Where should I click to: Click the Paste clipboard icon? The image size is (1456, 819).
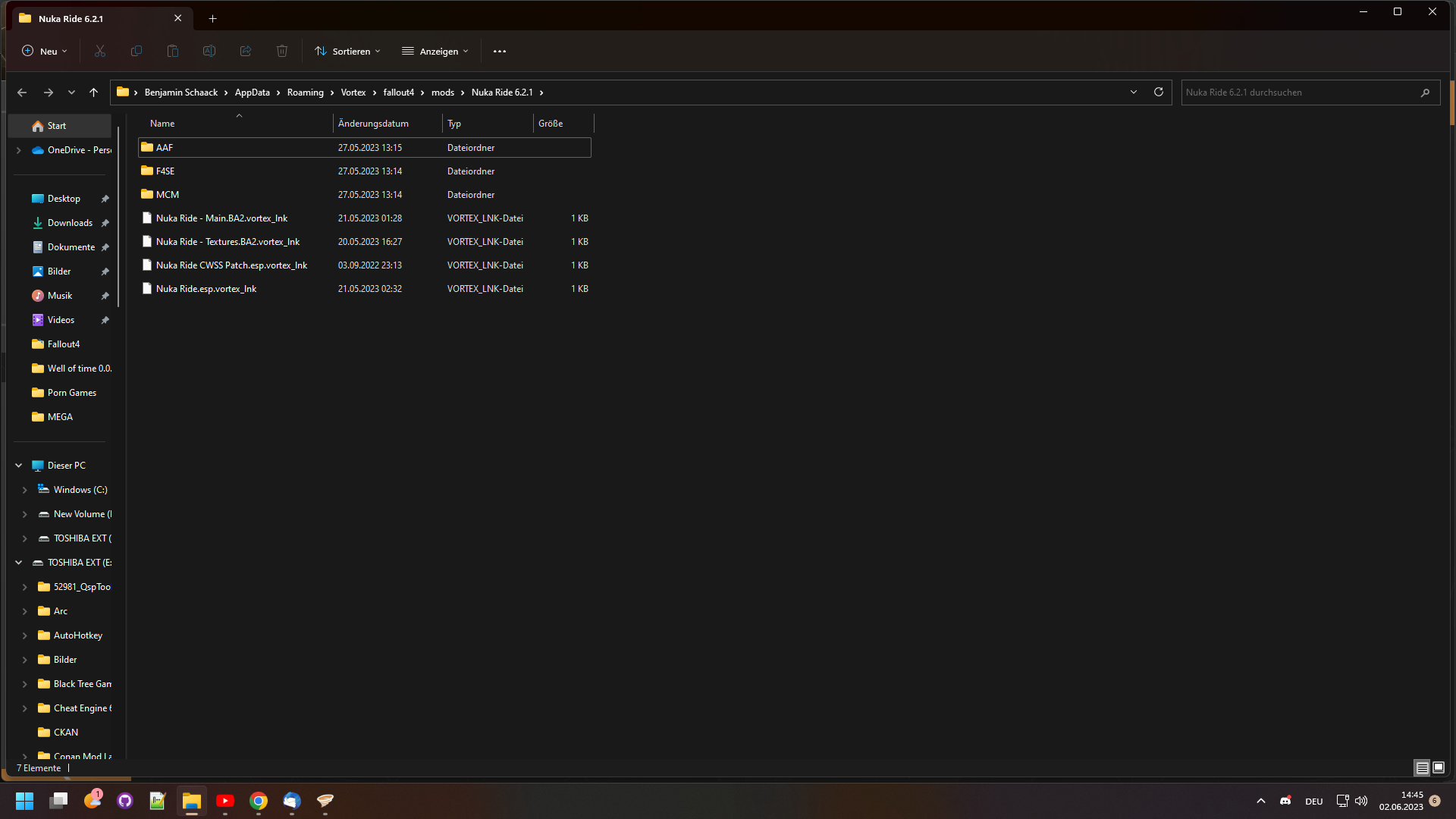[173, 51]
